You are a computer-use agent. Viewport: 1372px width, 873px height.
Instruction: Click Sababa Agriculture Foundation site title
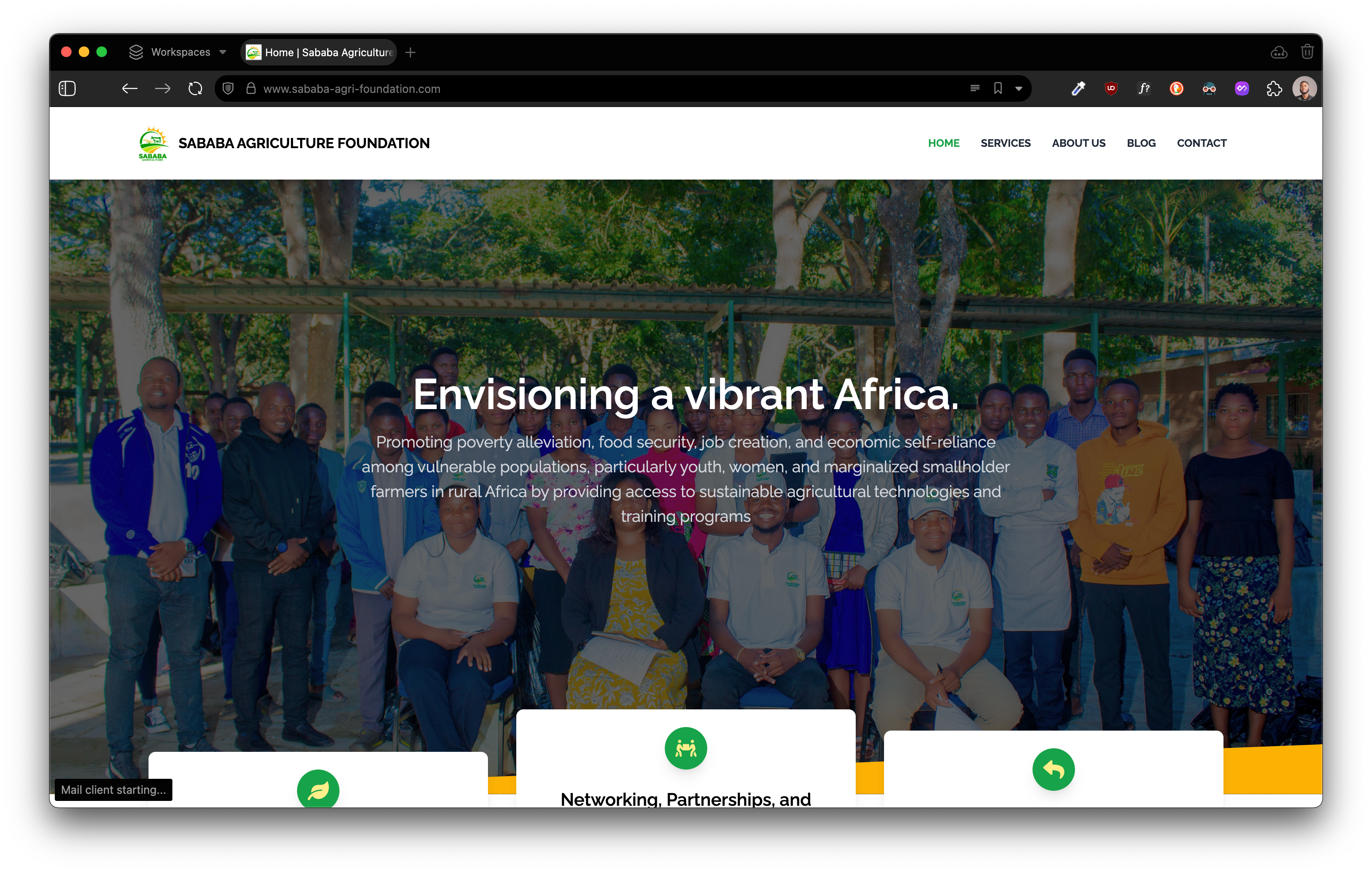304,143
